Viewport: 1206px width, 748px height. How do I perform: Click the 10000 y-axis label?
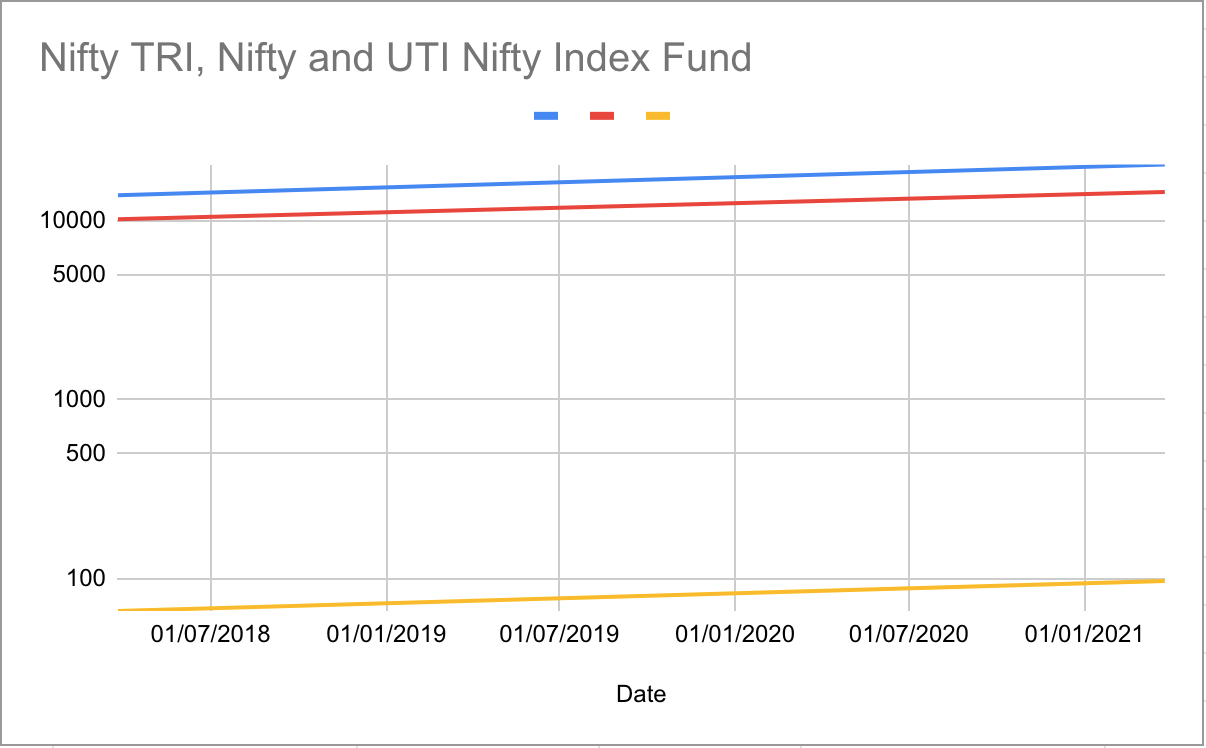click(72, 220)
